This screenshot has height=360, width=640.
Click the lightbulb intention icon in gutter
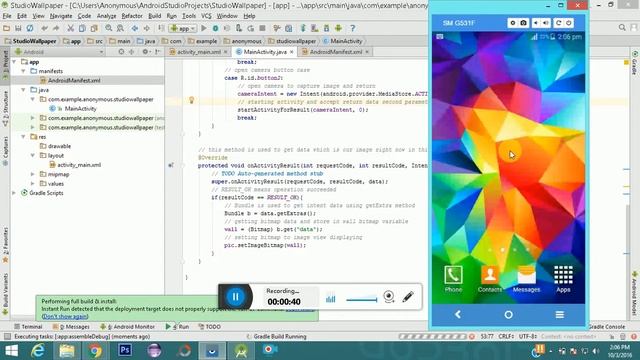pyautogui.click(x=191, y=100)
